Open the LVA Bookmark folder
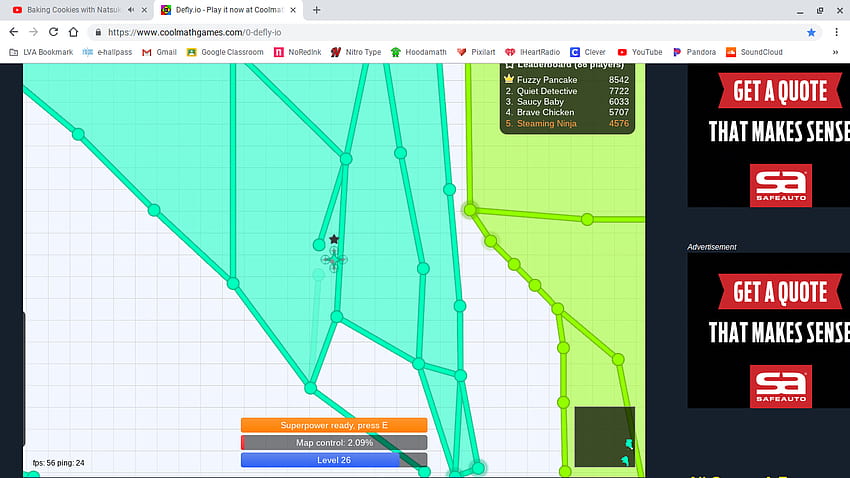Screen dimensions: 850x478 click(41, 52)
